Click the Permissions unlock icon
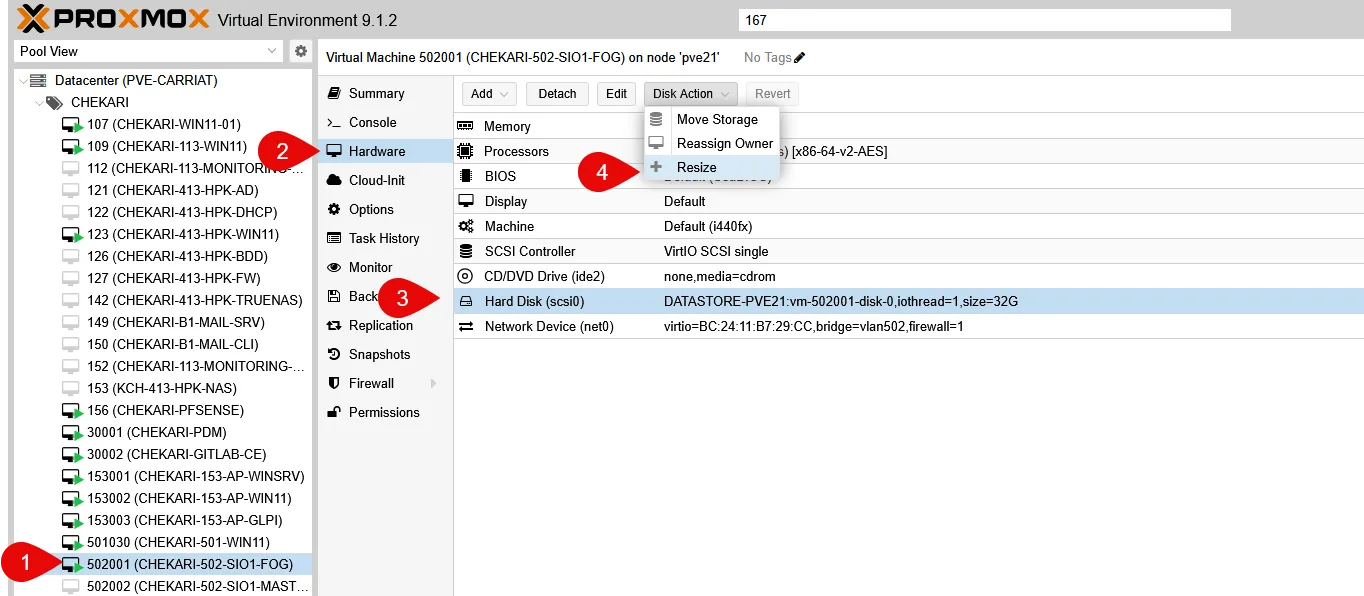The width and height of the screenshot is (1364, 596). [334, 412]
